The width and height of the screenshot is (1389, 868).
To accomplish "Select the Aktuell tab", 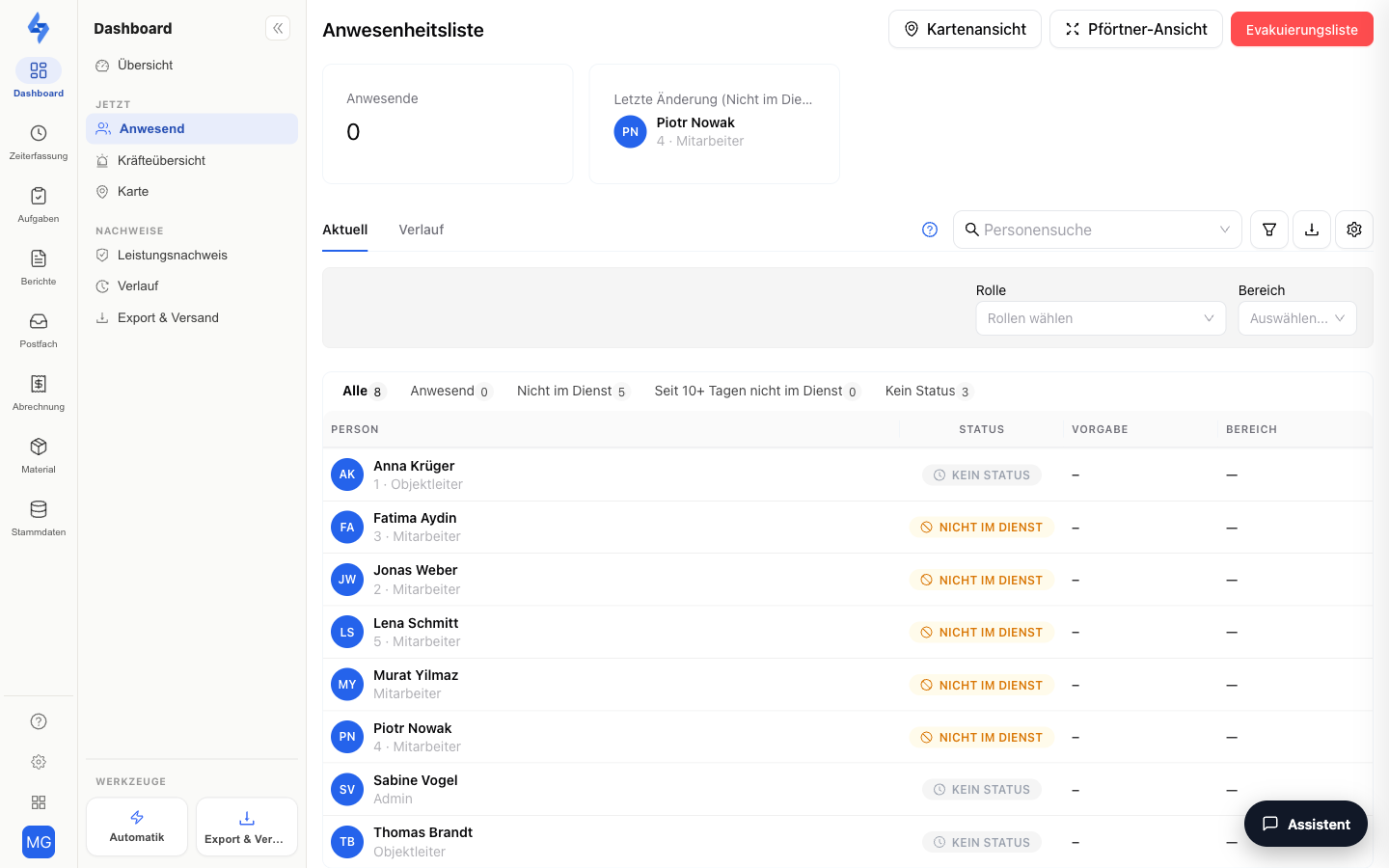I will (345, 230).
